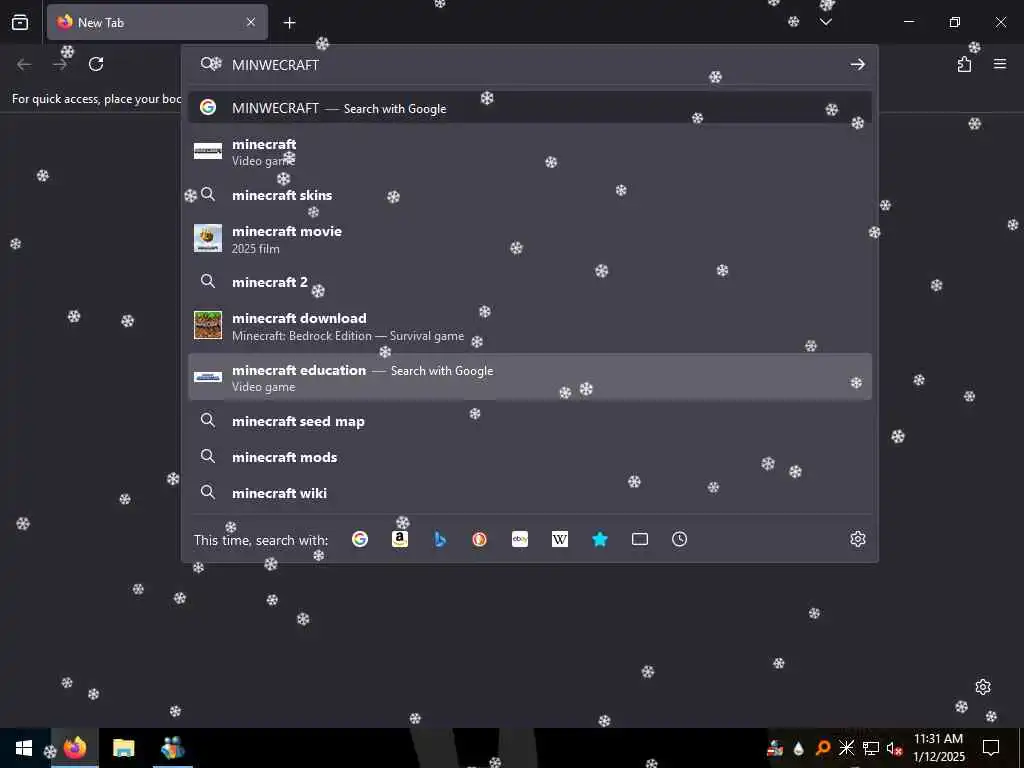This screenshot has height=768, width=1024.
Task: Close the New Tab tab
Action: pyautogui.click(x=251, y=22)
